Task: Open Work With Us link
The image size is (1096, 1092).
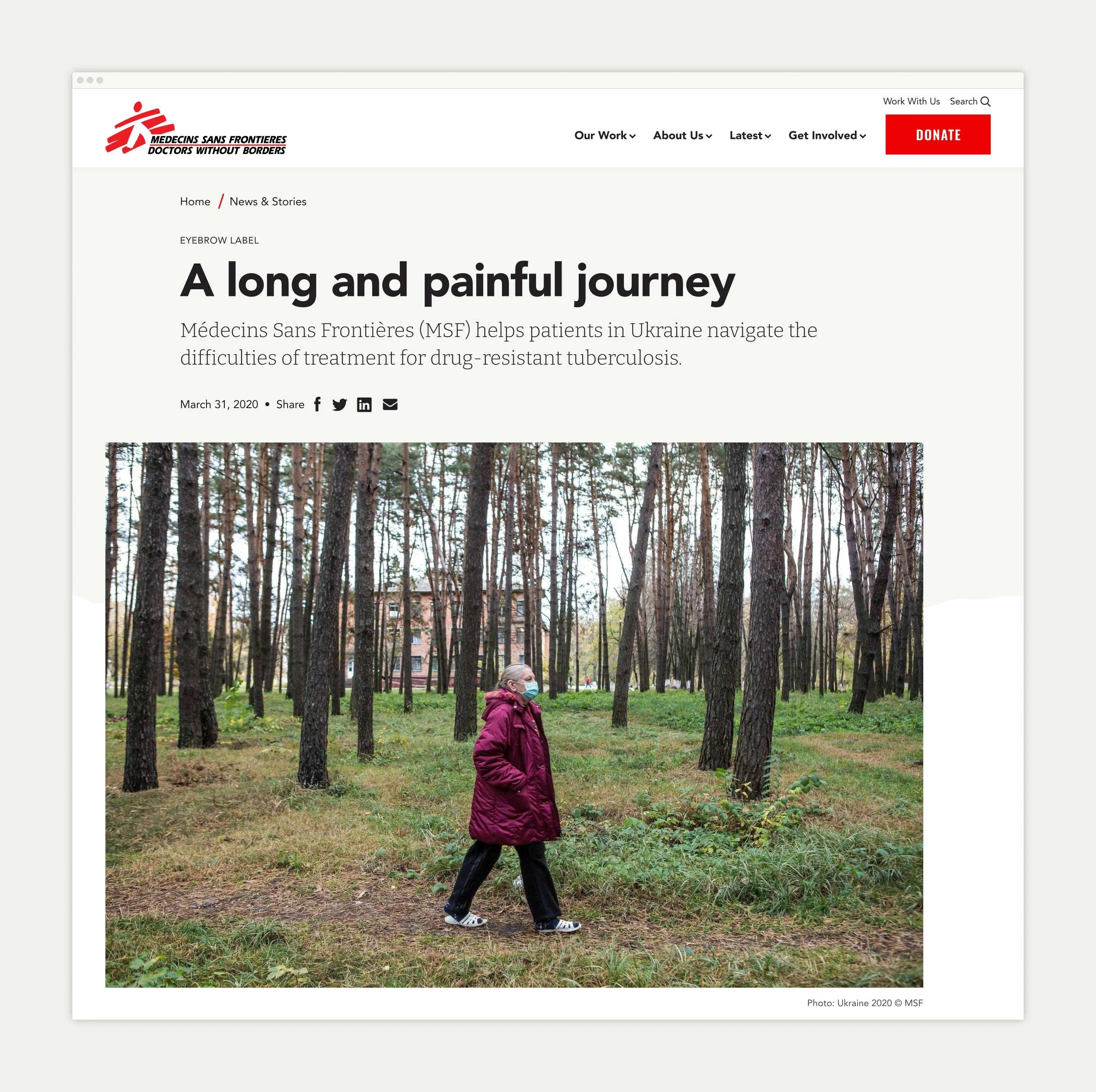Action: pyautogui.click(x=911, y=101)
